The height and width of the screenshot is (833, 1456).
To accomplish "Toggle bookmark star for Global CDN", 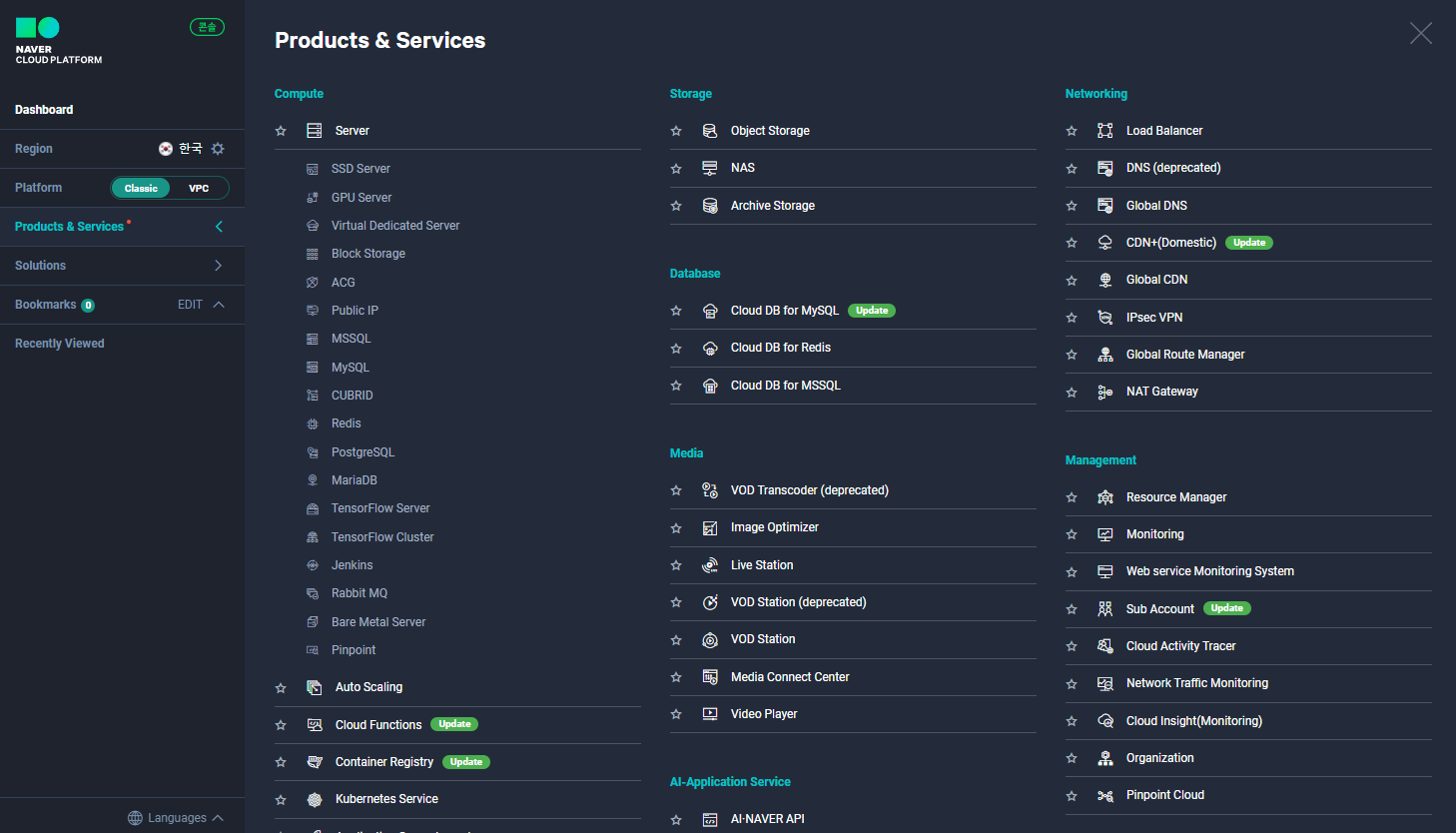I will (x=1072, y=280).
